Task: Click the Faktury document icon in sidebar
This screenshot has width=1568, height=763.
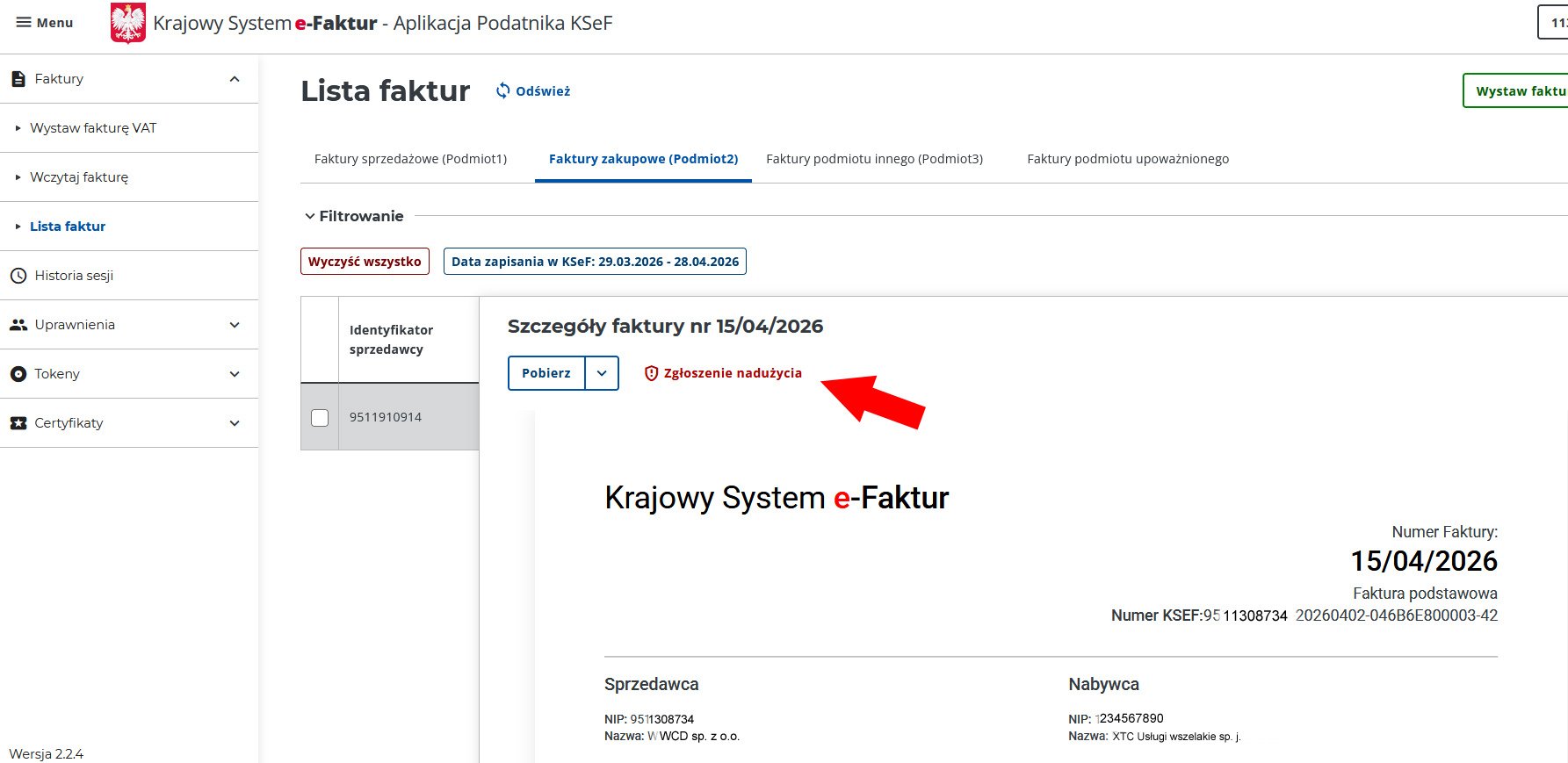Action: point(18,79)
